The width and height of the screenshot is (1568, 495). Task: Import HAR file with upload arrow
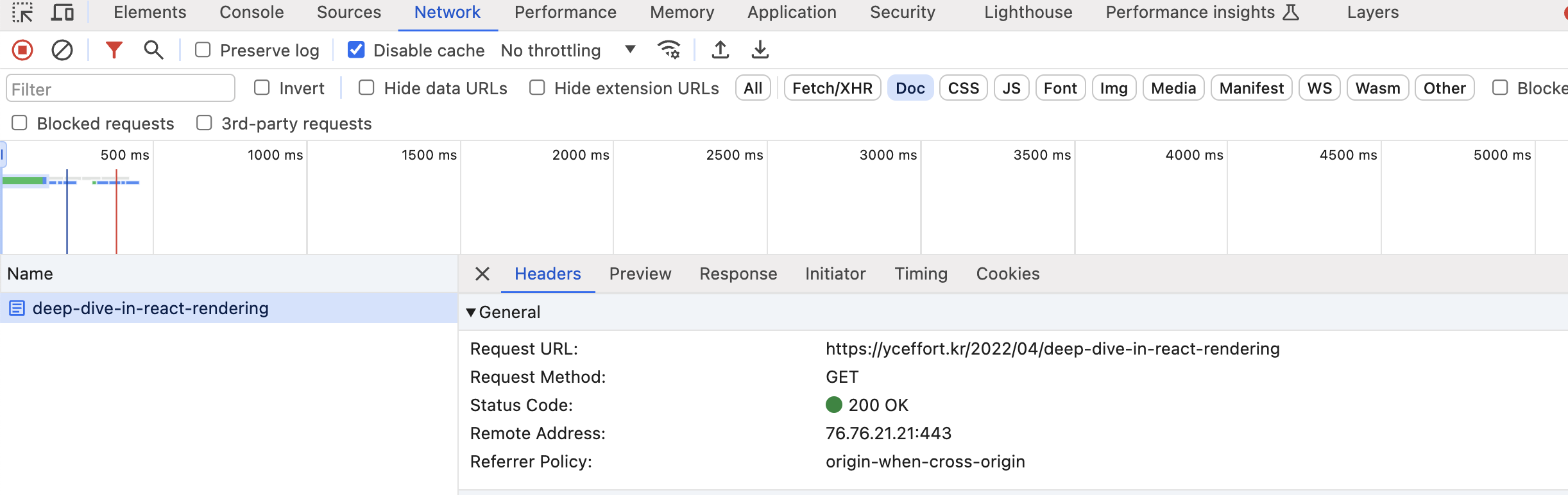click(x=720, y=50)
